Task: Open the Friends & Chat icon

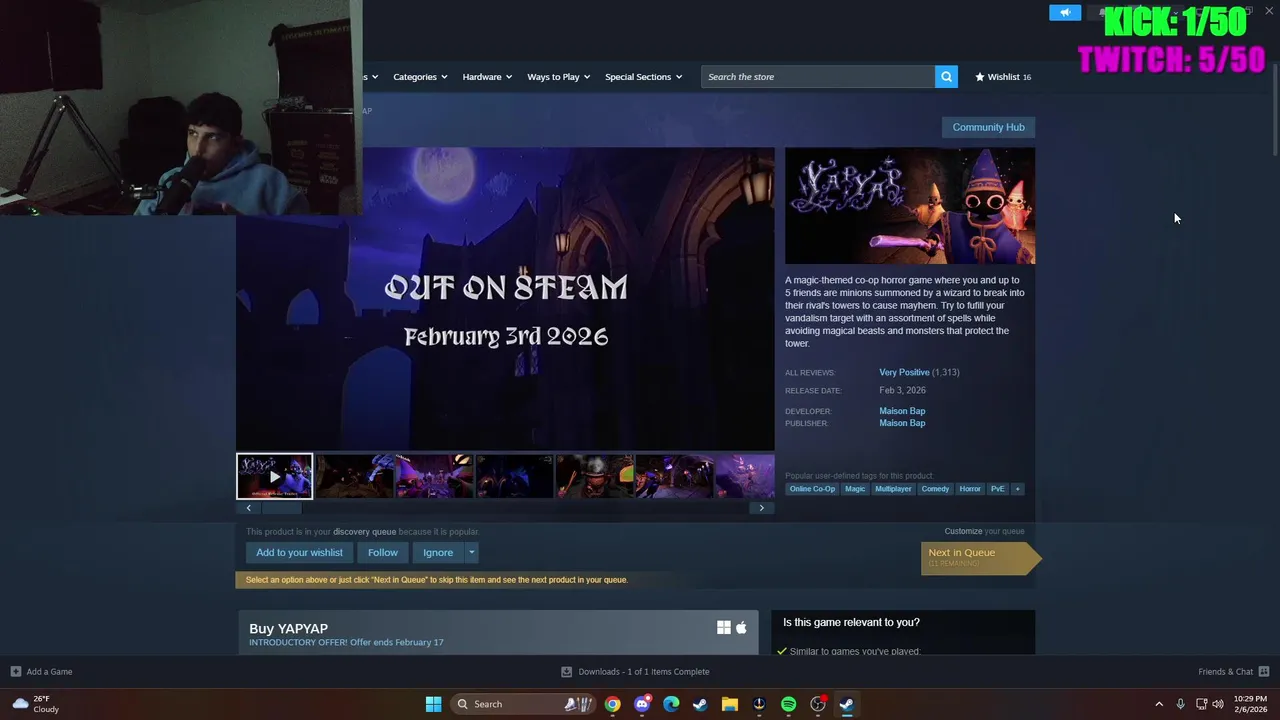Action: point(1264,671)
